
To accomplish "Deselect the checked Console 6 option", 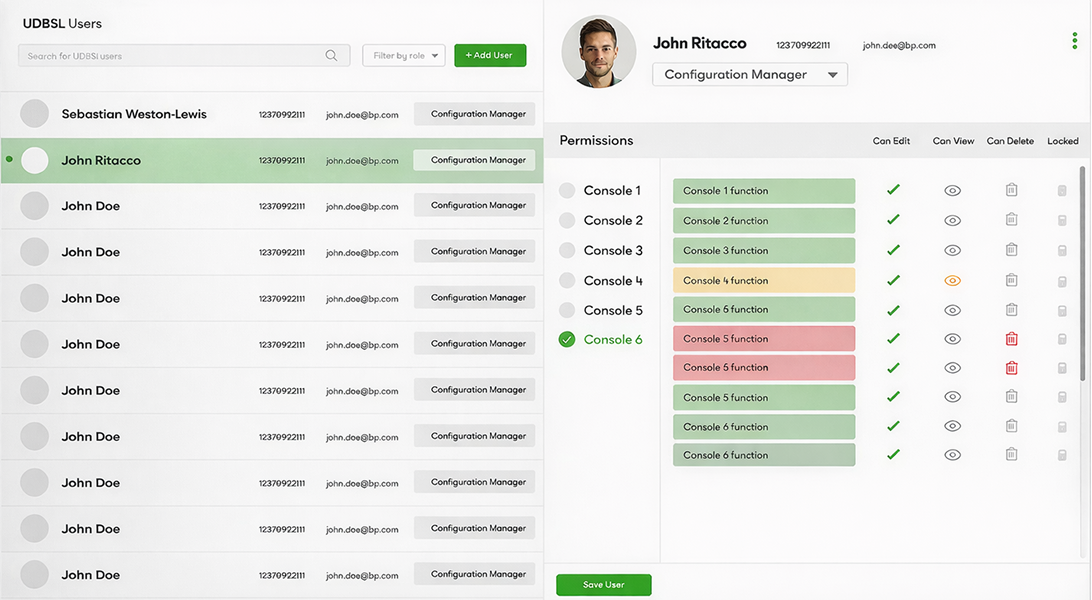I will 567,340.
